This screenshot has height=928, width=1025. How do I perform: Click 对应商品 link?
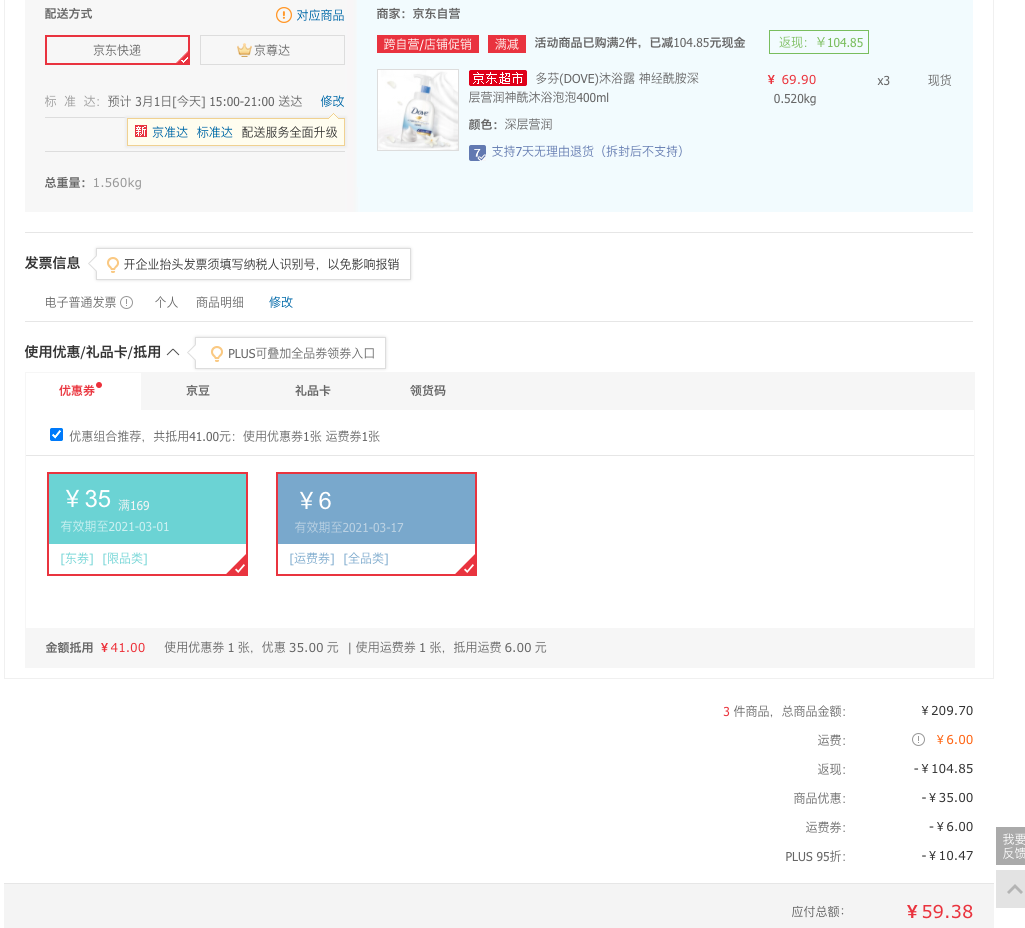click(320, 15)
